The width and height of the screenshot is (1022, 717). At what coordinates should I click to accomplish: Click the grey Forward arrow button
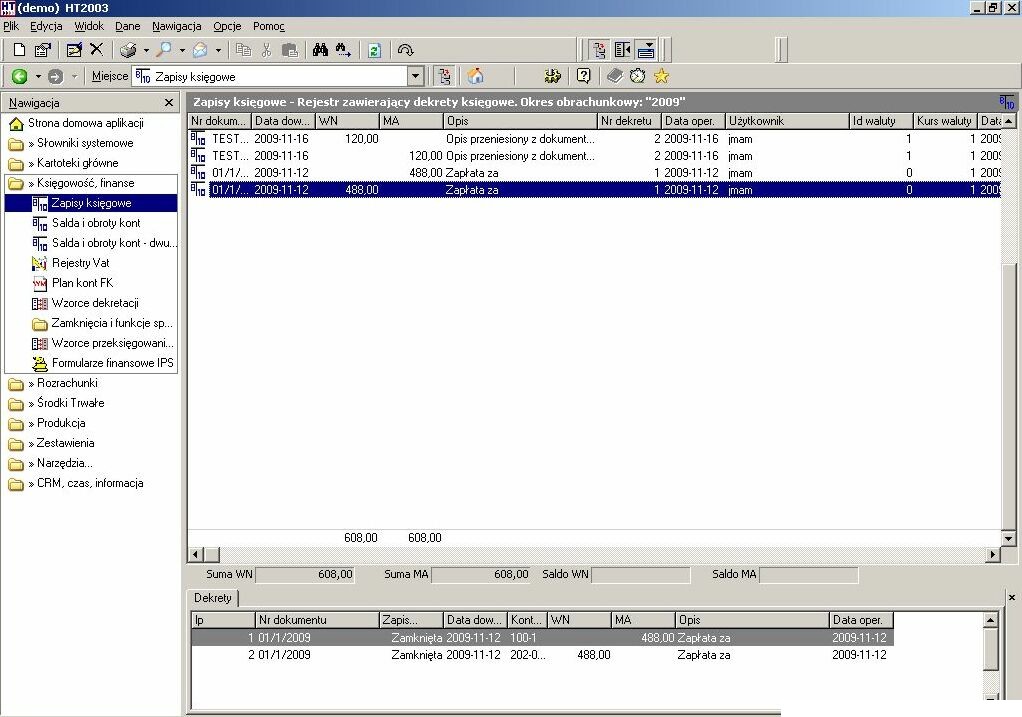[x=55, y=76]
